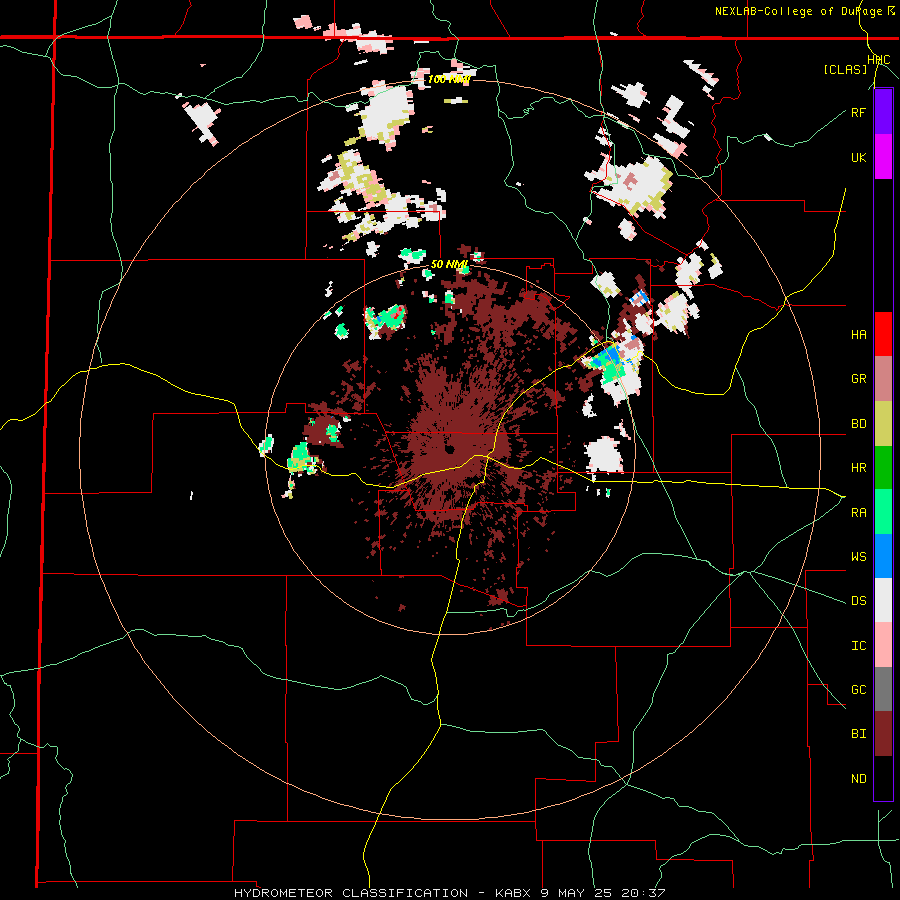Select the GC gray legend swatch
Screen dimensions: 900x900
(x=883, y=689)
